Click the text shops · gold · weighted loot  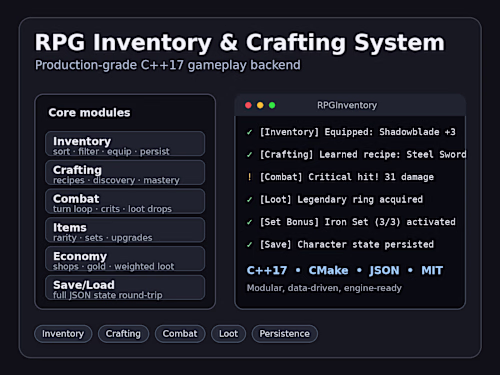(x=114, y=266)
